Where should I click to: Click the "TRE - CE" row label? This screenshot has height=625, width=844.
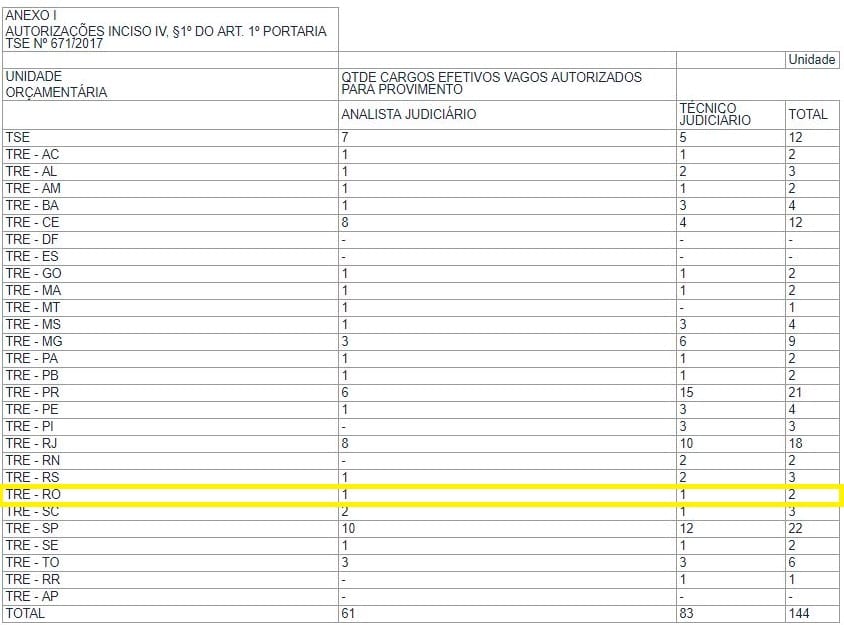(32, 222)
